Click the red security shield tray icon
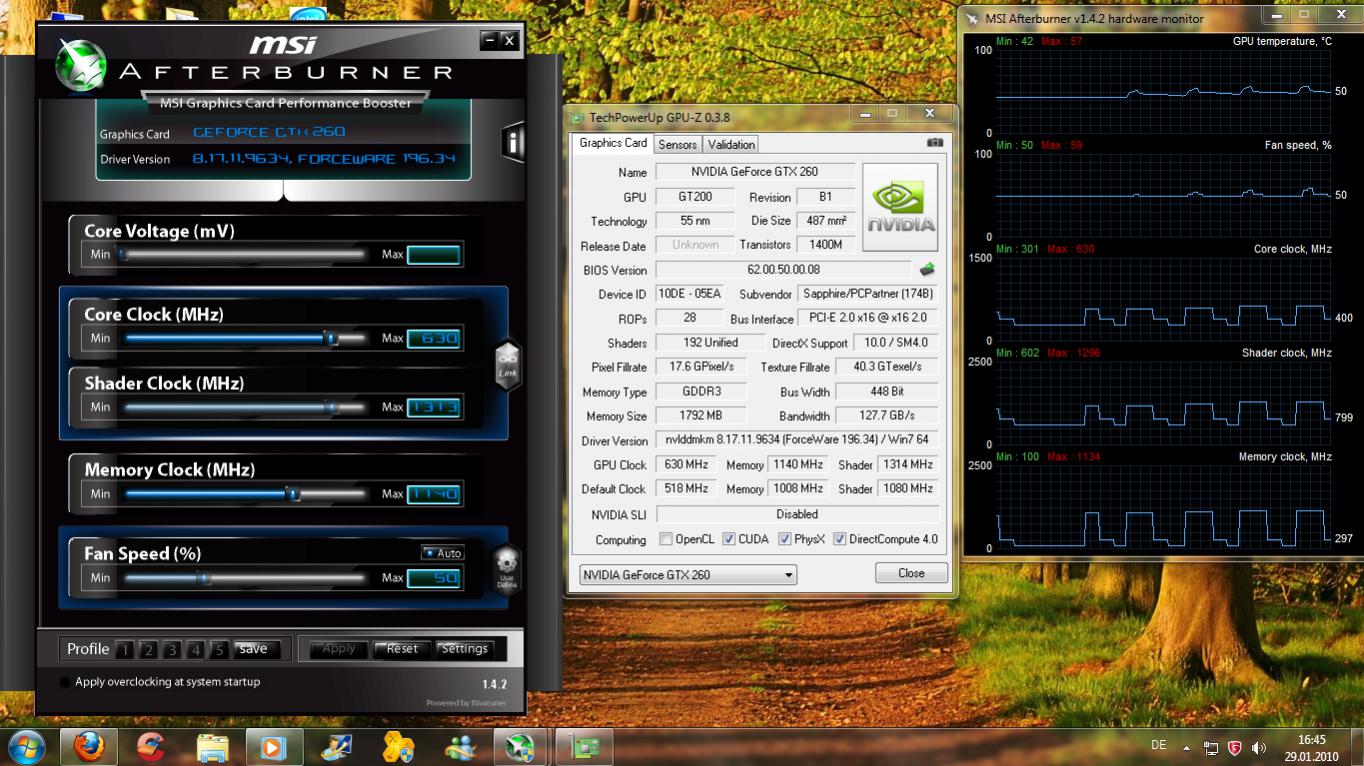The height and width of the screenshot is (766, 1364). click(1235, 747)
